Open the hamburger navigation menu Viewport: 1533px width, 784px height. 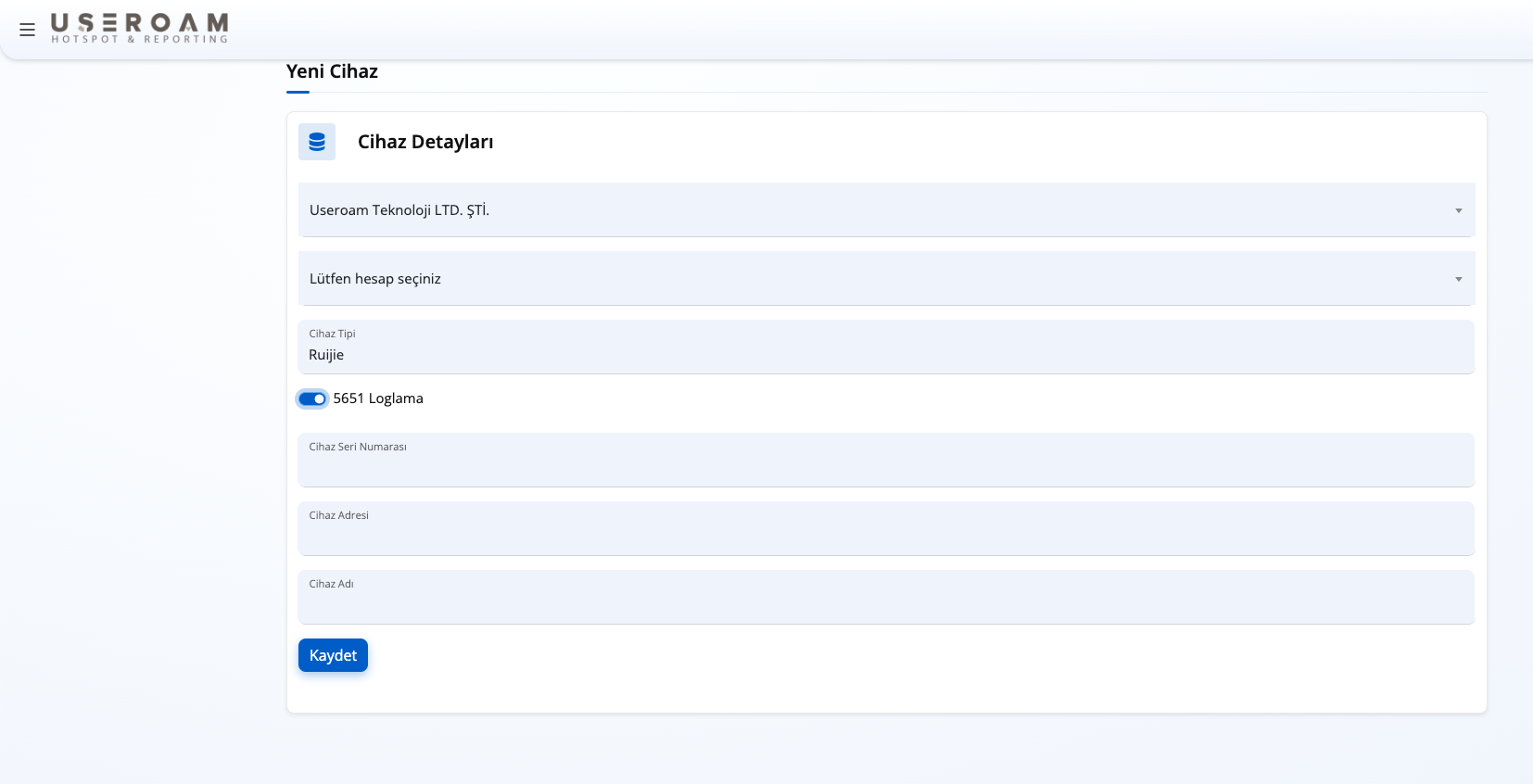[x=27, y=30]
